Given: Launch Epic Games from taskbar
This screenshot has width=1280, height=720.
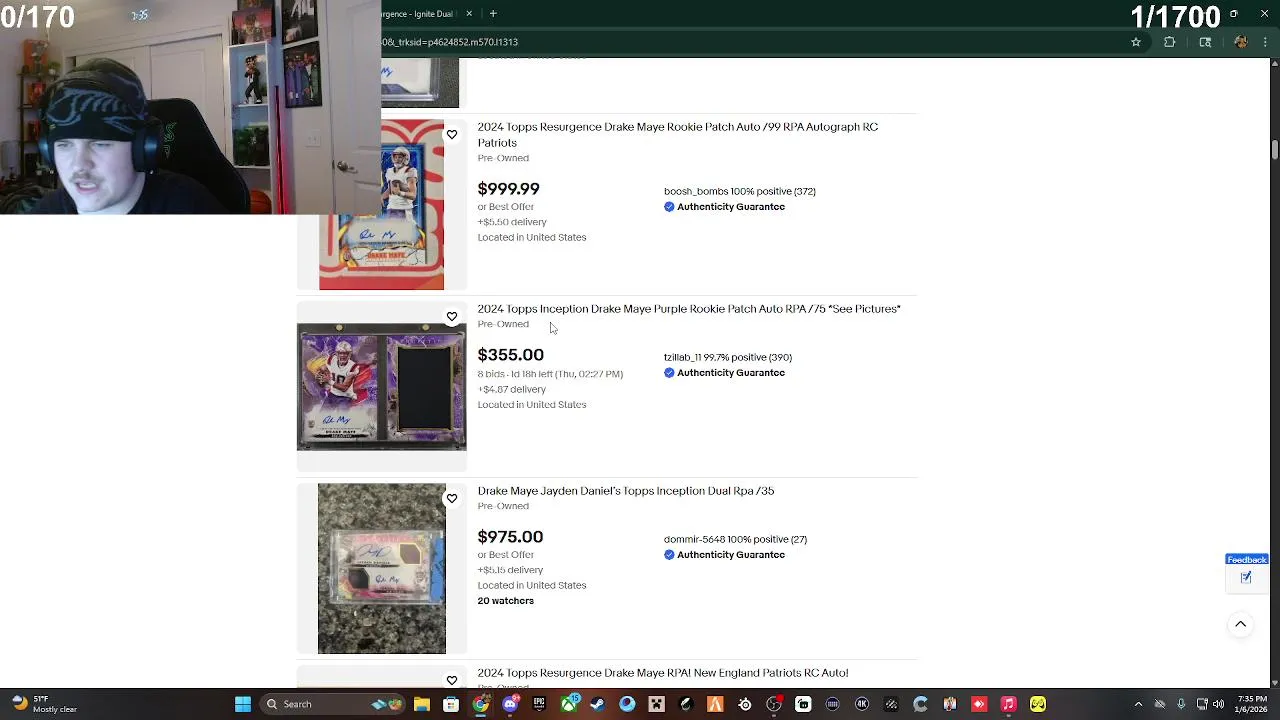Looking at the screenshot, I should (539, 704).
